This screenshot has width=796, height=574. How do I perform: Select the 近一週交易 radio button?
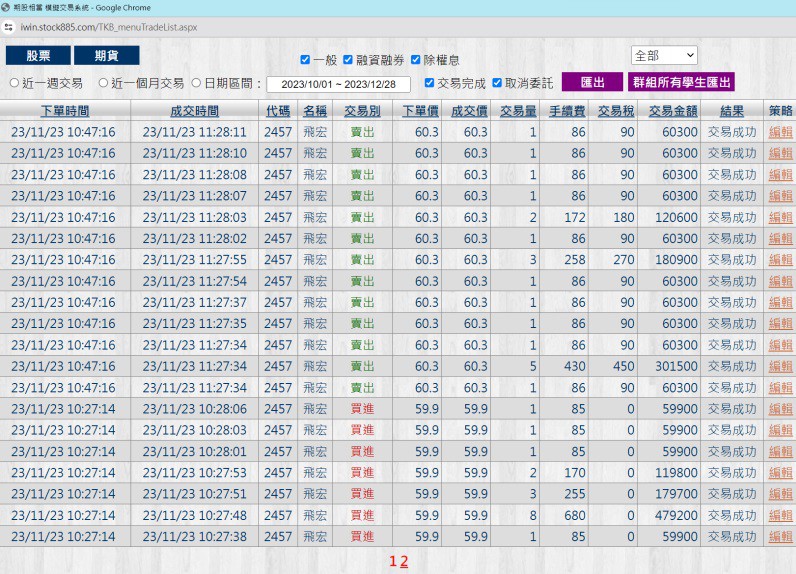(14, 83)
